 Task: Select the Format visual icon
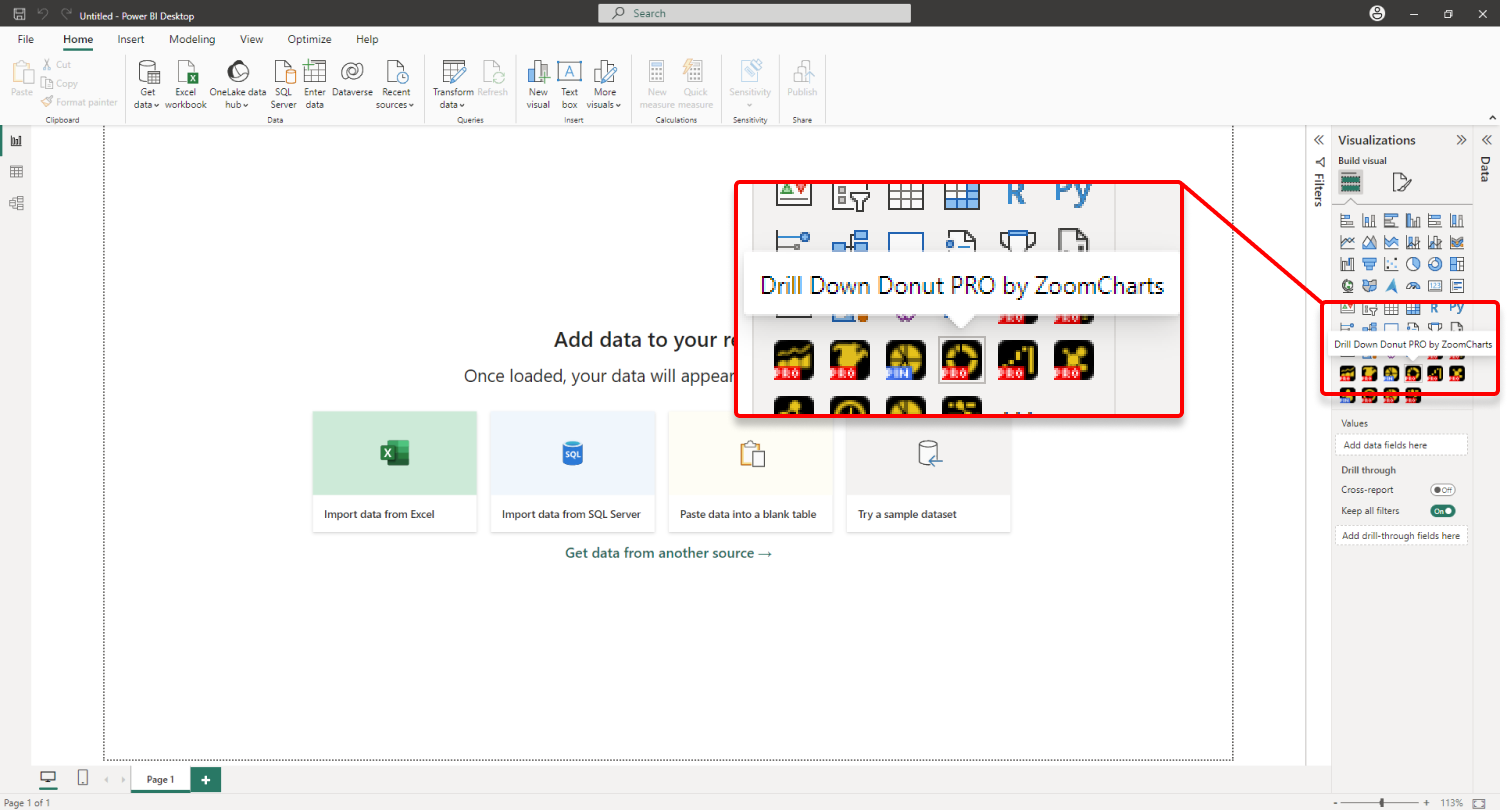click(x=1402, y=182)
